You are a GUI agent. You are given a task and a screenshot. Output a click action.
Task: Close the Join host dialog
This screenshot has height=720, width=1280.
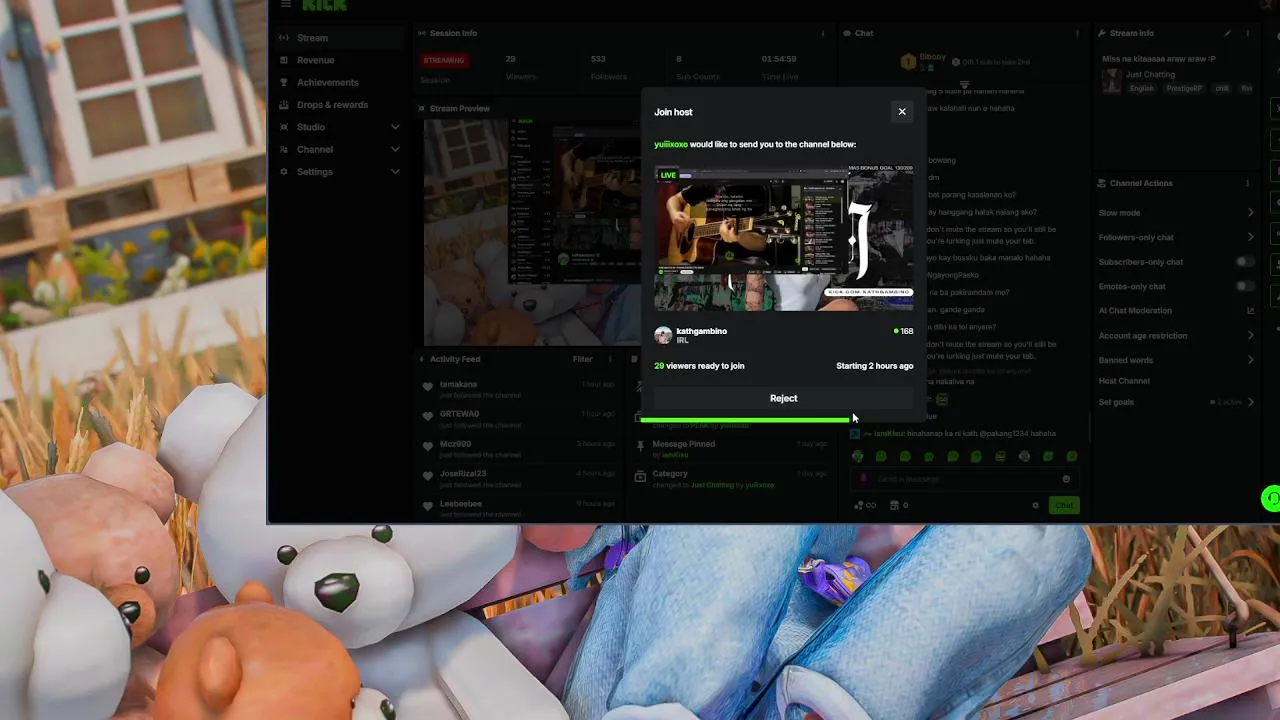click(902, 112)
